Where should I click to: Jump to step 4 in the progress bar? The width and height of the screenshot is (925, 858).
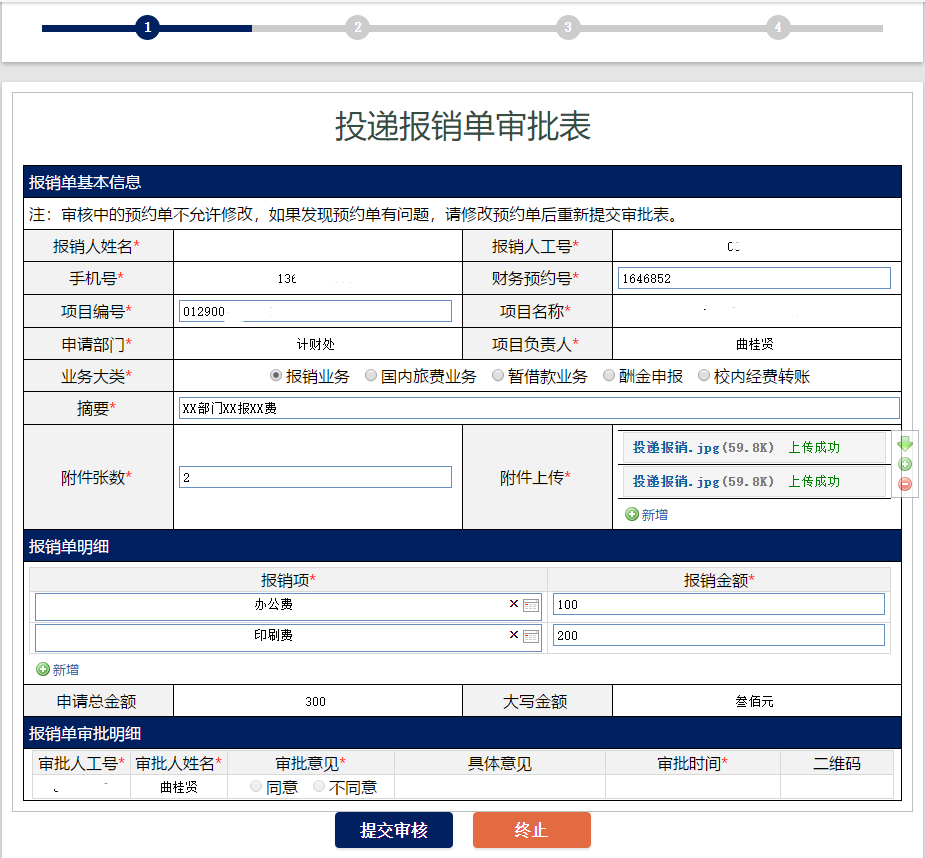[778, 28]
